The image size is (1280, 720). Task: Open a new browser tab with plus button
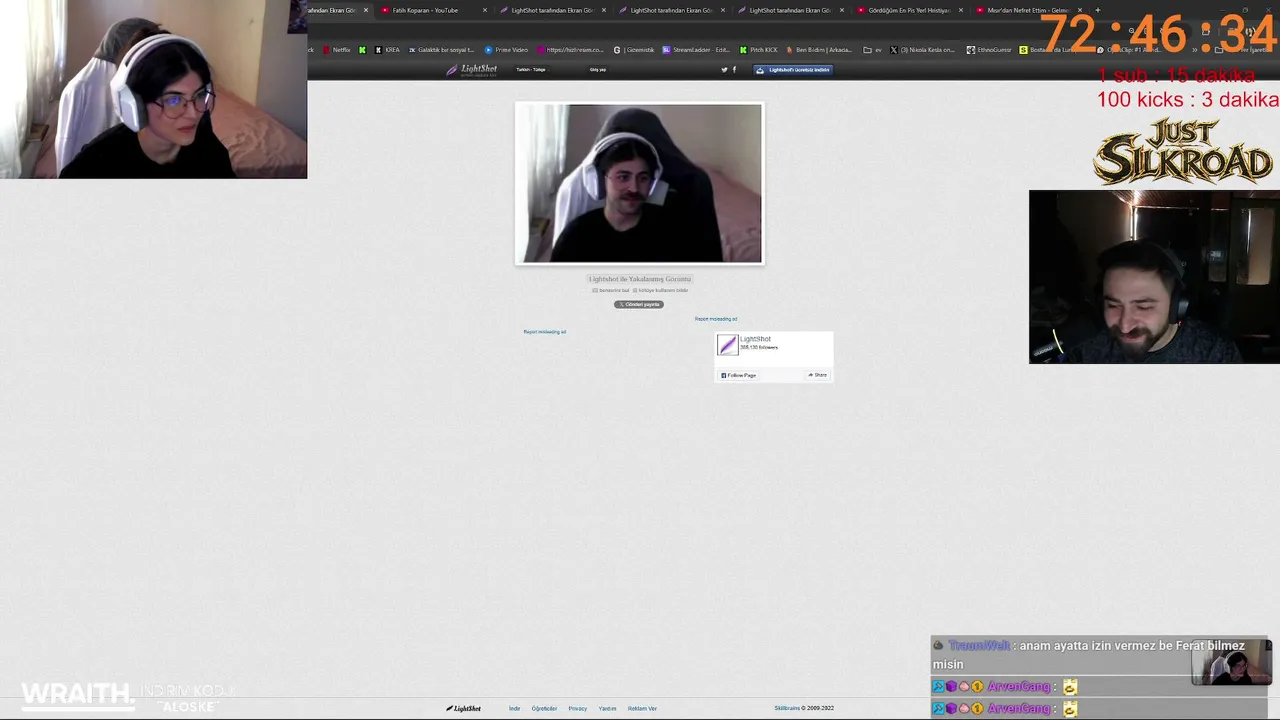coord(1097,10)
